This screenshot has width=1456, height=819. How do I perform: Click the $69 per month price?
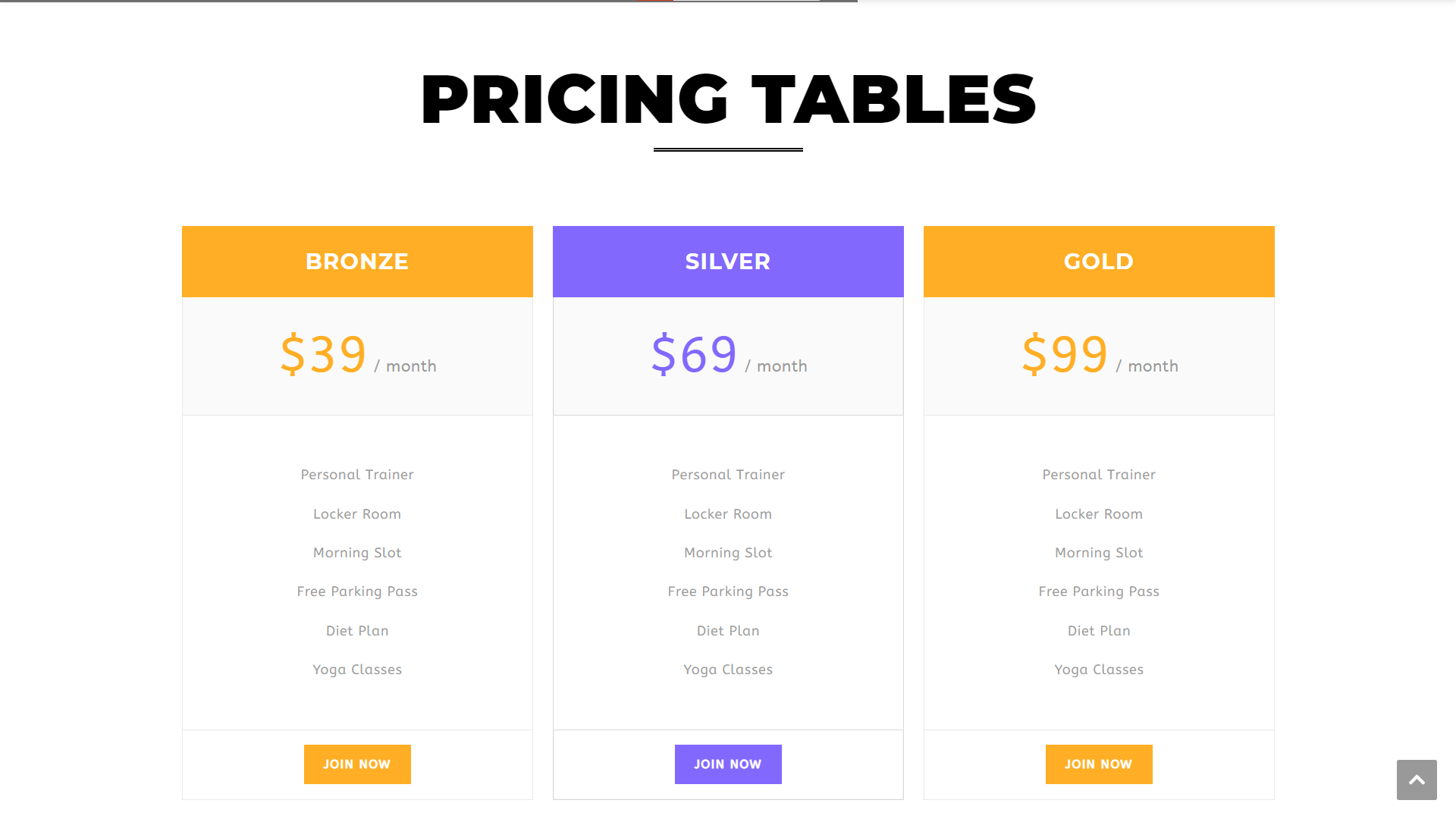(729, 355)
